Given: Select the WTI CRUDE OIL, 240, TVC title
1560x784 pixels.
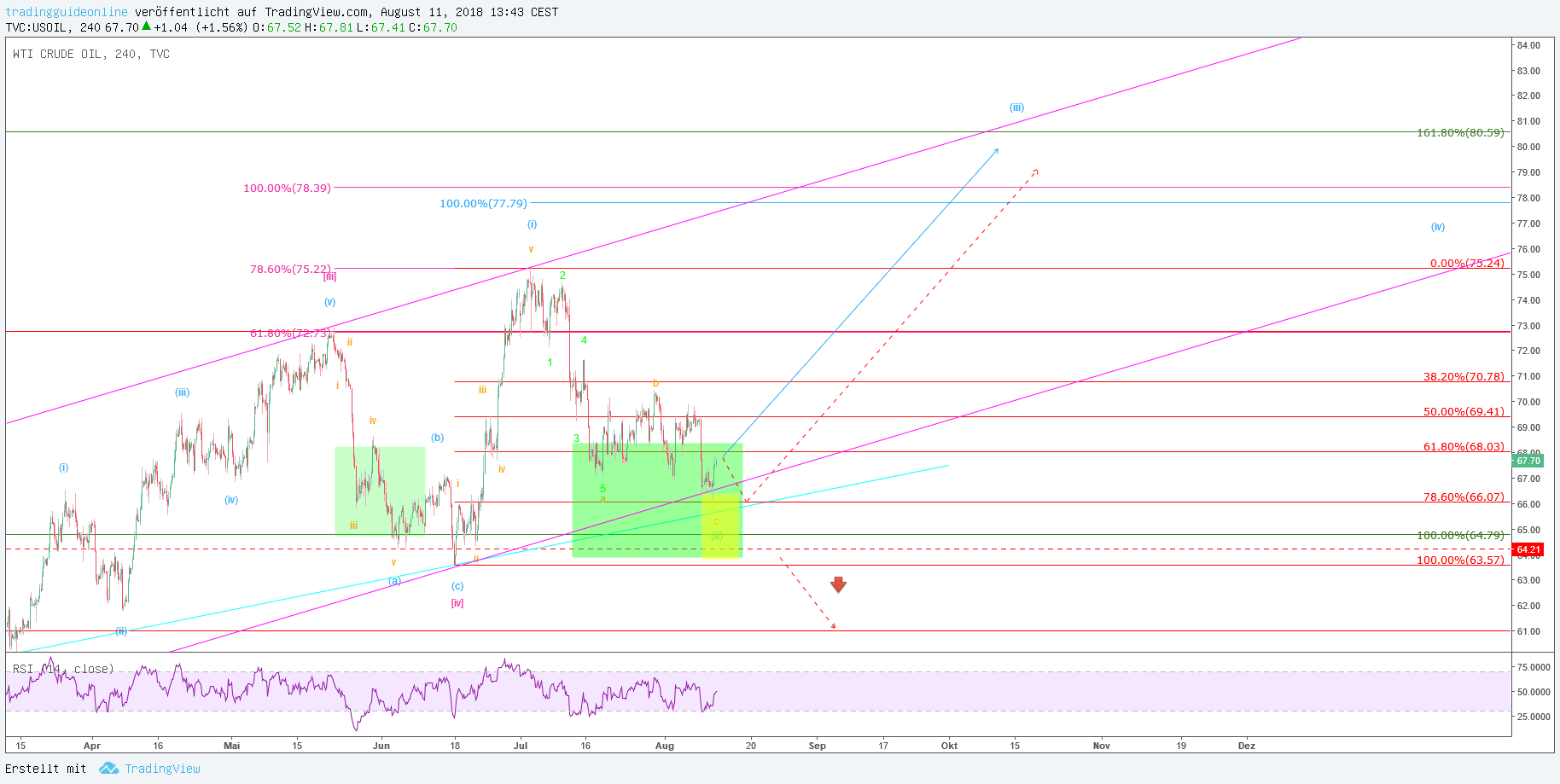Looking at the screenshot, I should (91, 54).
